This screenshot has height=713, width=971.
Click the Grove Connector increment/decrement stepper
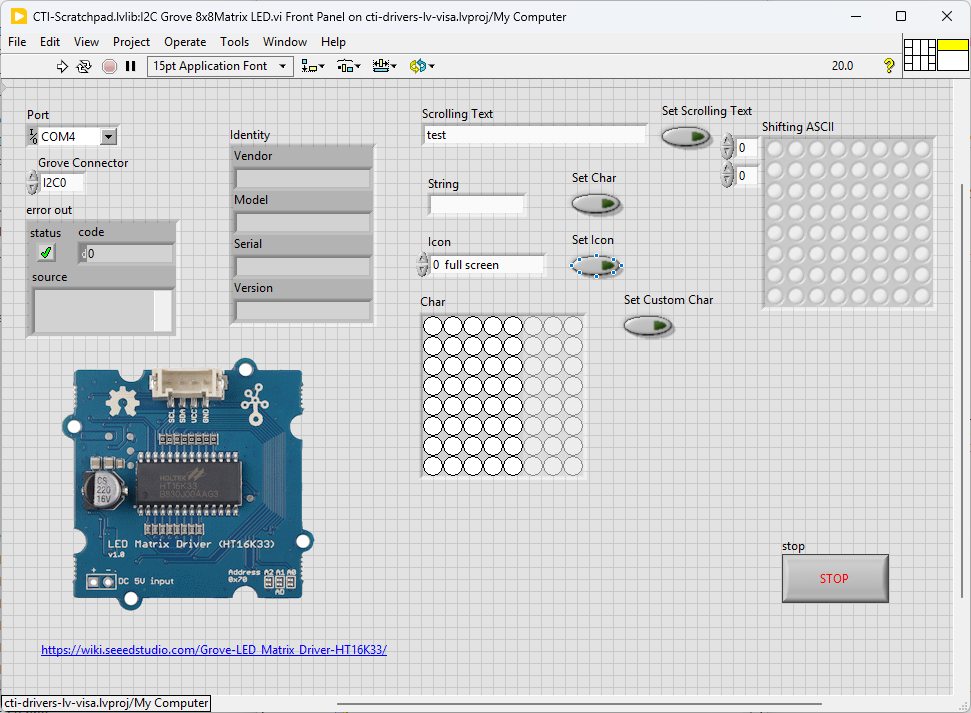[x=33, y=183]
